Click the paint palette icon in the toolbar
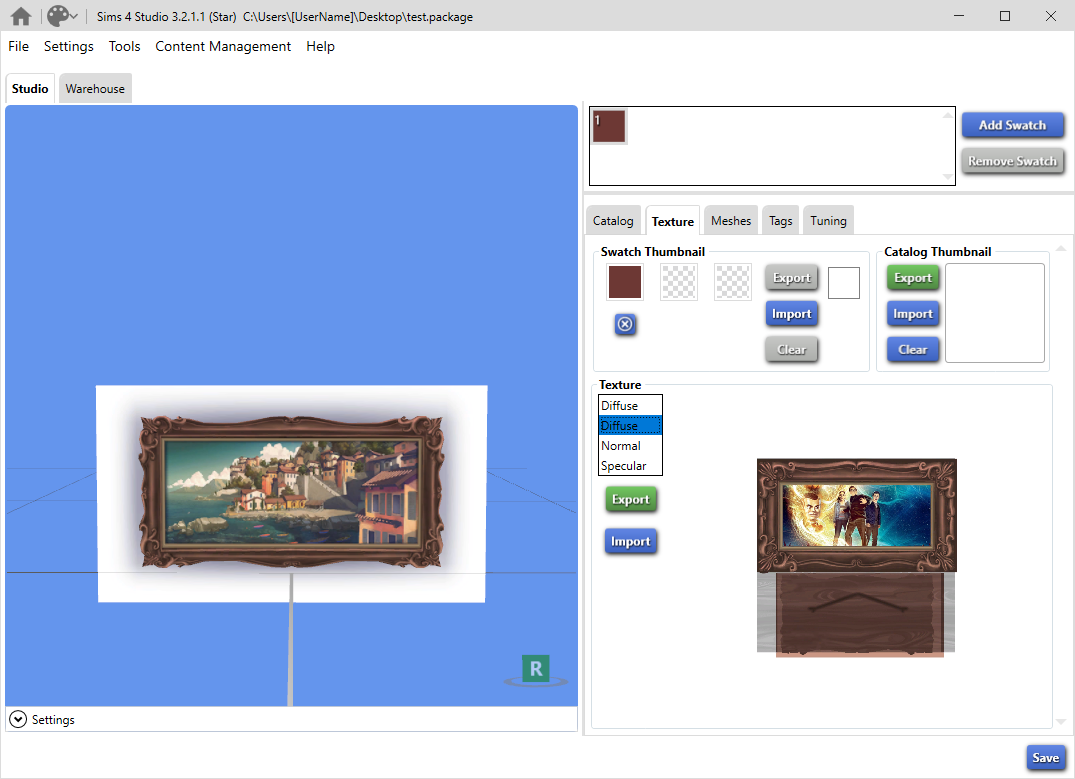The height and width of the screenshot is (779, 1075). click(x=55, y=16)
